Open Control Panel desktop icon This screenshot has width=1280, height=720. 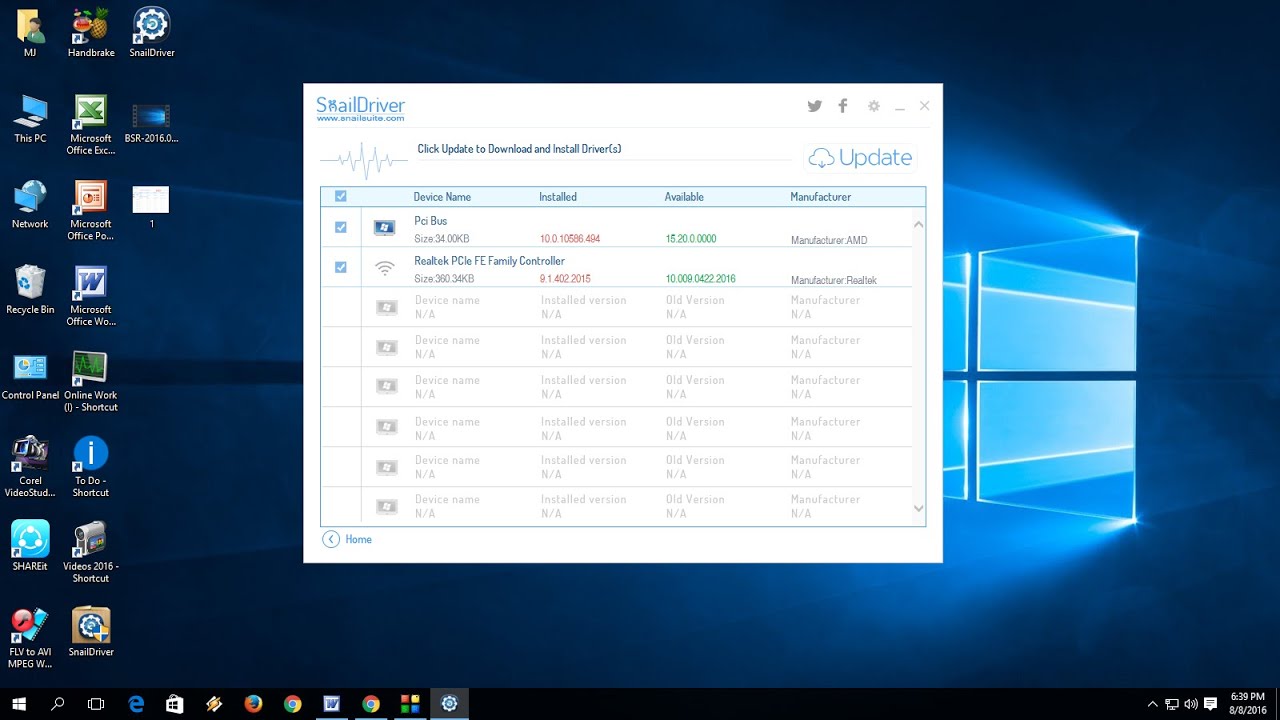click(x=30, y=376)
